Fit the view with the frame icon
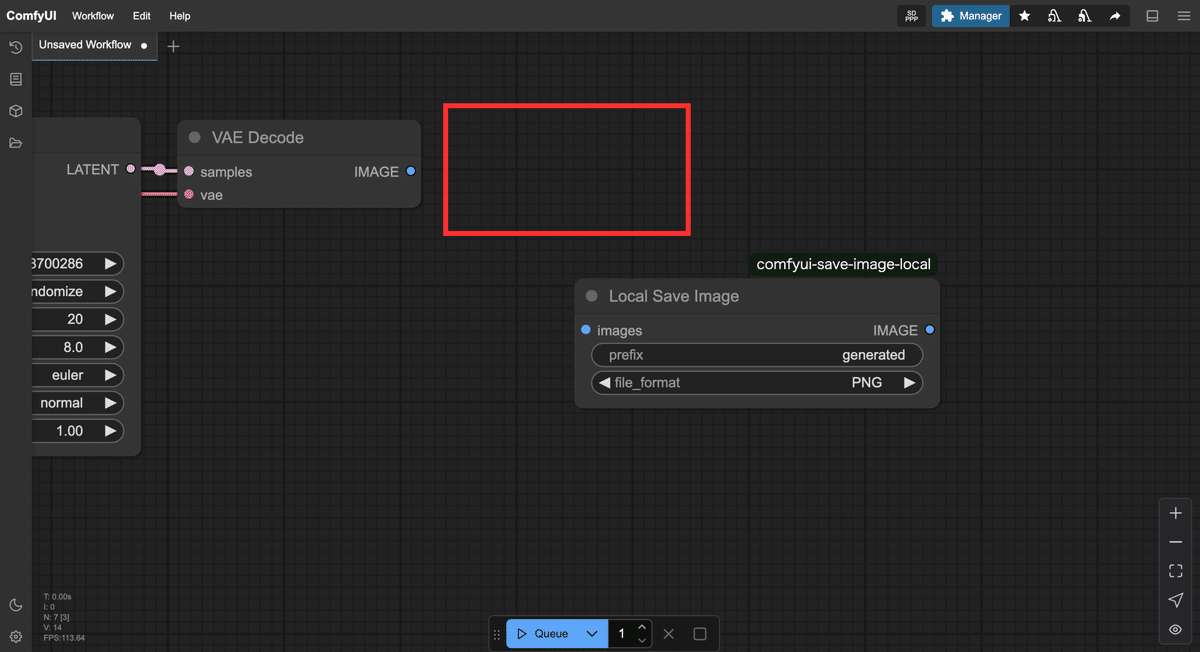1200x652 pixels. pos(1176,571)
